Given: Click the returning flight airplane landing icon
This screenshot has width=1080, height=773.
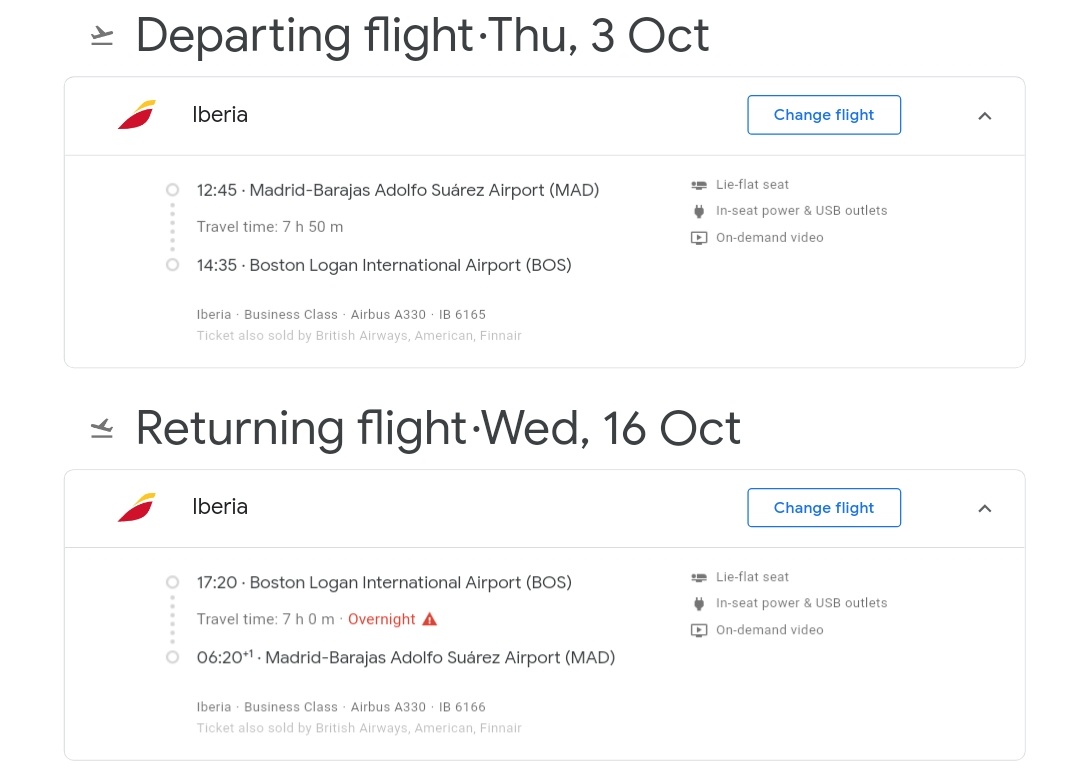Looking at the screenshot, I should [x=101, y=429].
